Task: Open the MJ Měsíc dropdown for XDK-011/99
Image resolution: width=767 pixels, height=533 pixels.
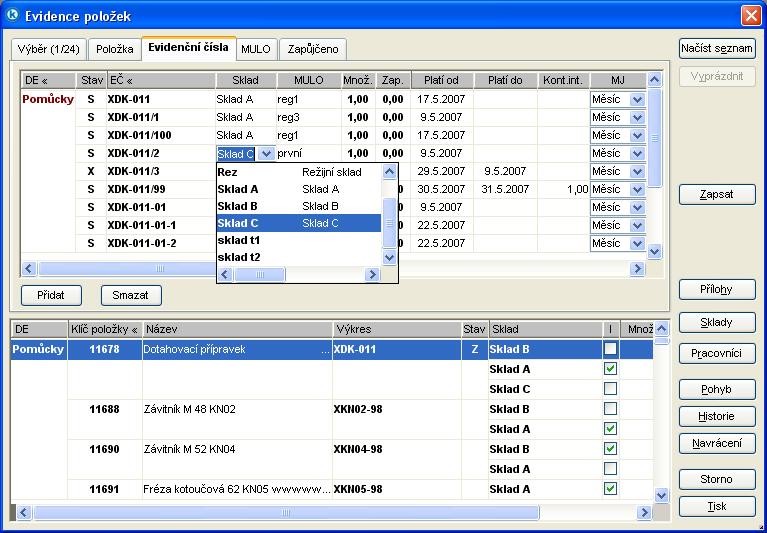Action: point(637,189)
